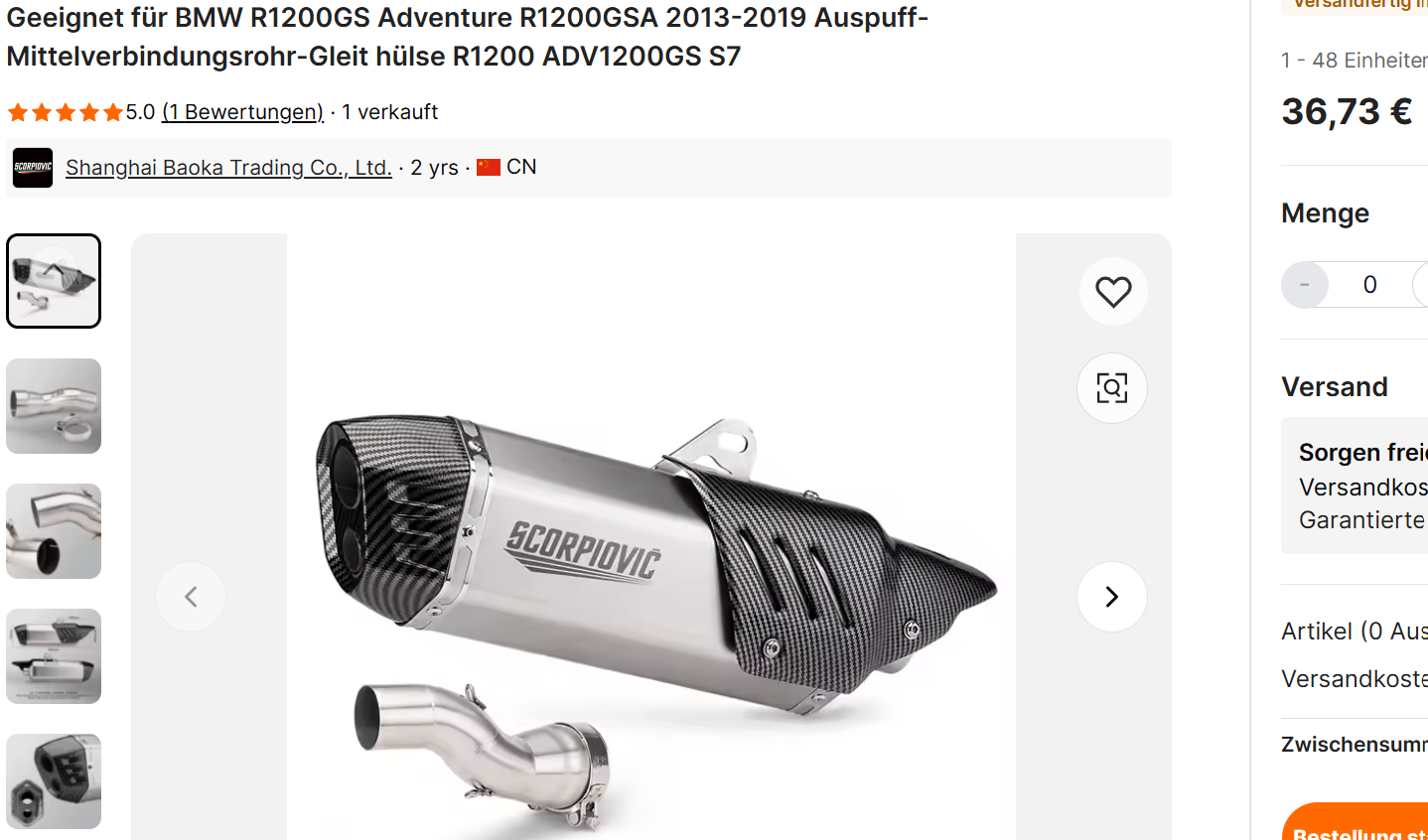Click the China flag icon
This screenshot has width=1428, height=840.
click(x=489, y=167)
